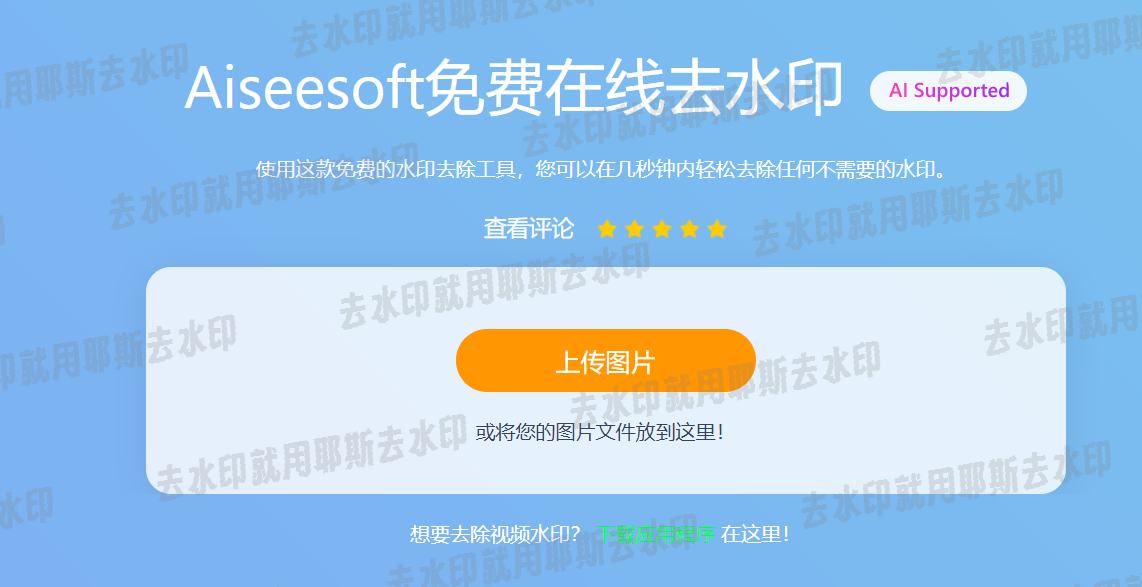The image size is (1142, 587).
Task: Click the second yellow rating star
Action: pyautogui.click(x=634, y=229)
